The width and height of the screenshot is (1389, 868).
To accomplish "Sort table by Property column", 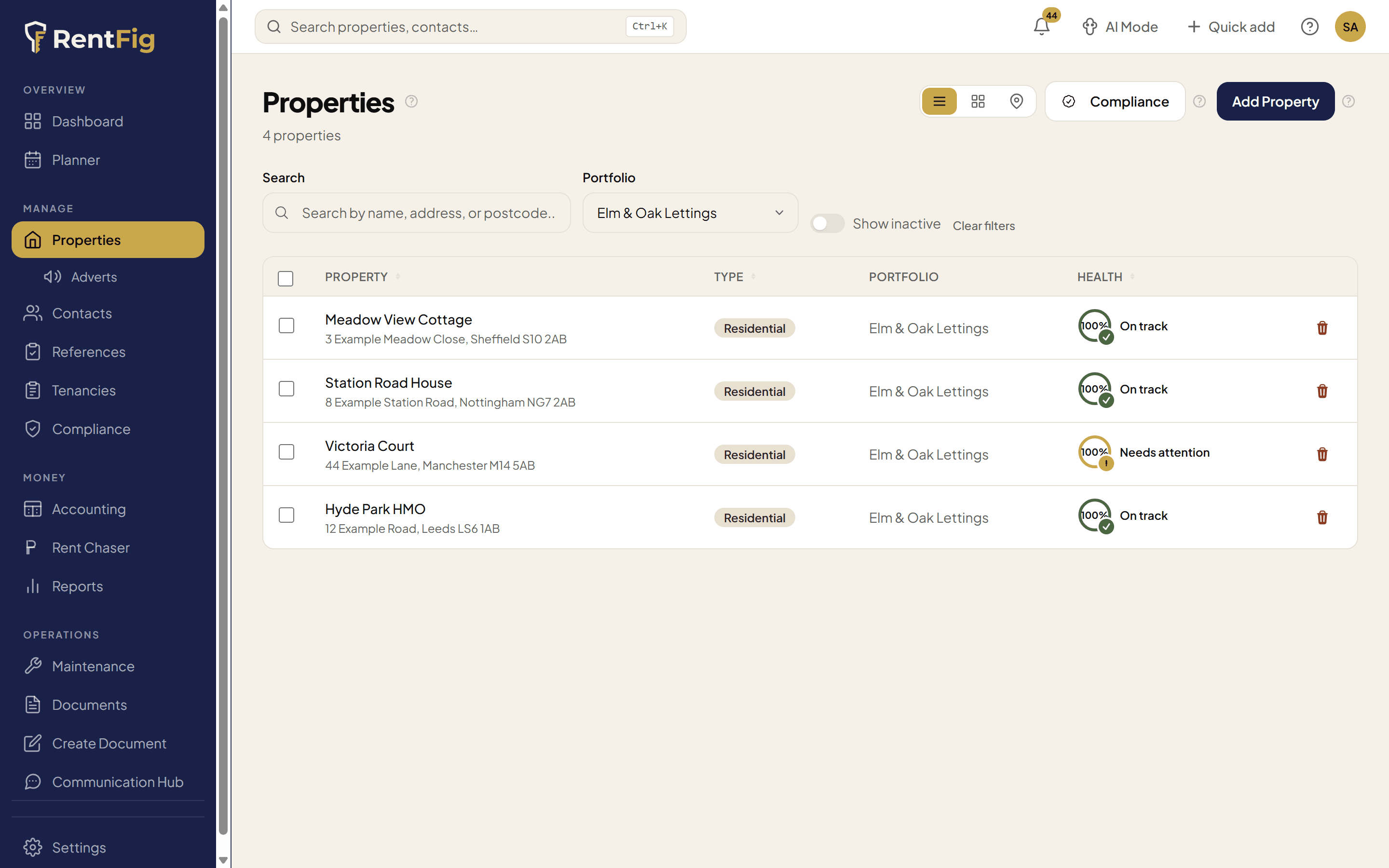I will [x=362, y=277].
